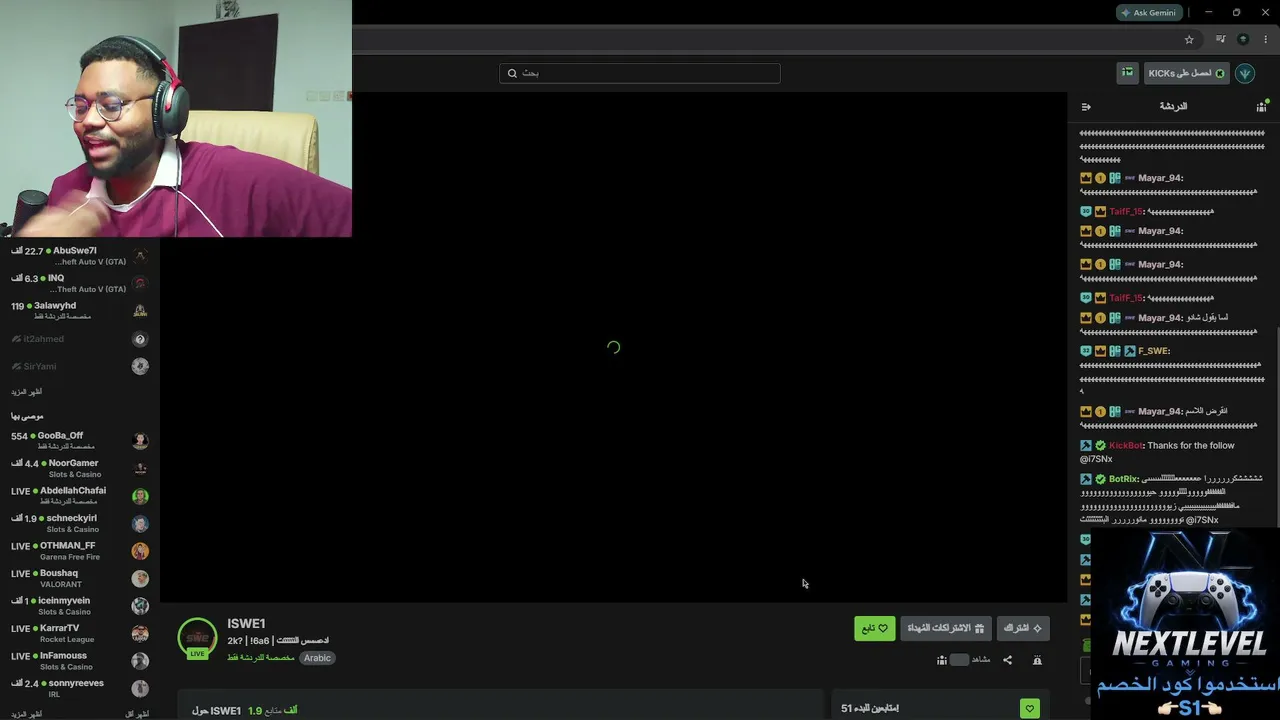Image resolution: width=1280 pixels, height=720 pixels.
Task: Bookmark this page with the star icon
Action: [1189, 40]
